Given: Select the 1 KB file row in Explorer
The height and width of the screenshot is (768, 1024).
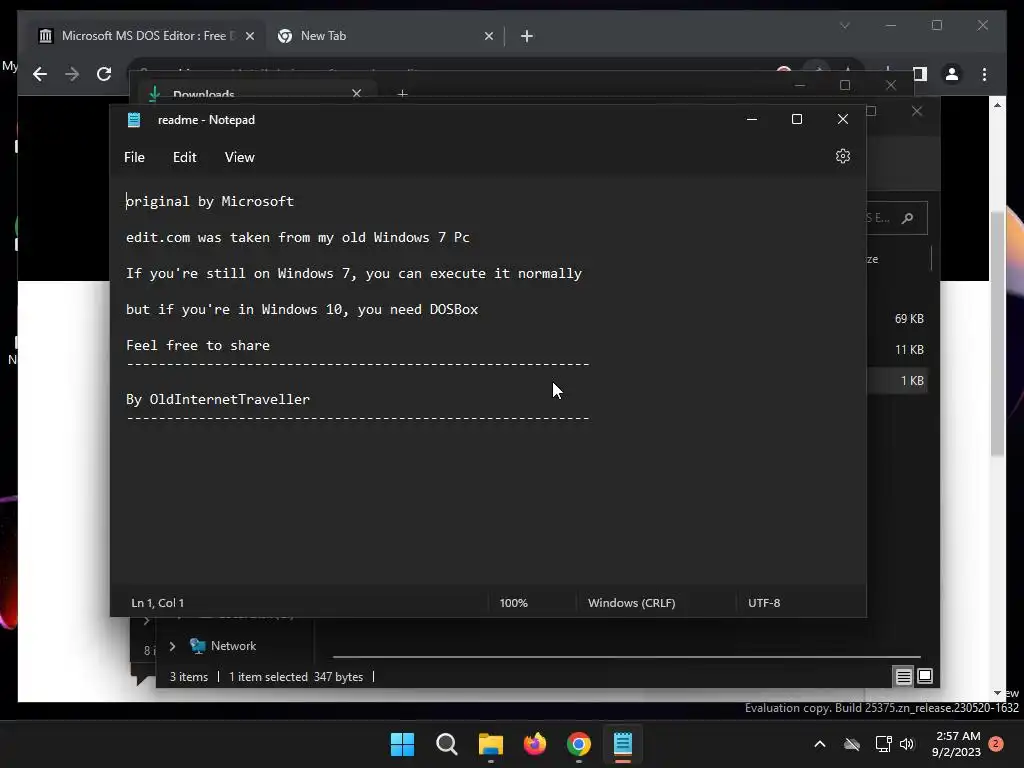Looking at the screenshot, I should (x=898, y=381).
